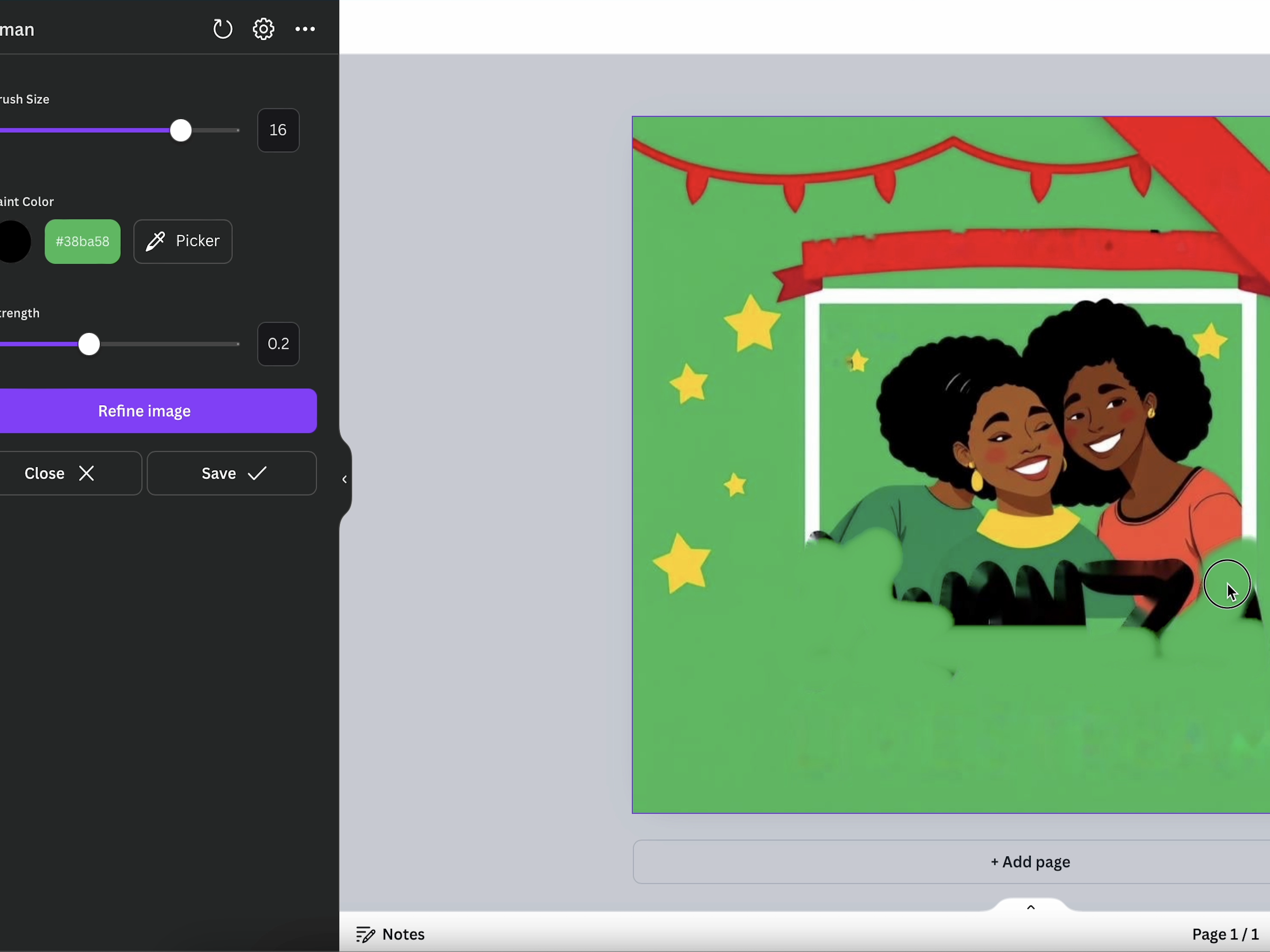Click the eyedropper Picker button
This screenshot has height=952, width=1270.
183,241
